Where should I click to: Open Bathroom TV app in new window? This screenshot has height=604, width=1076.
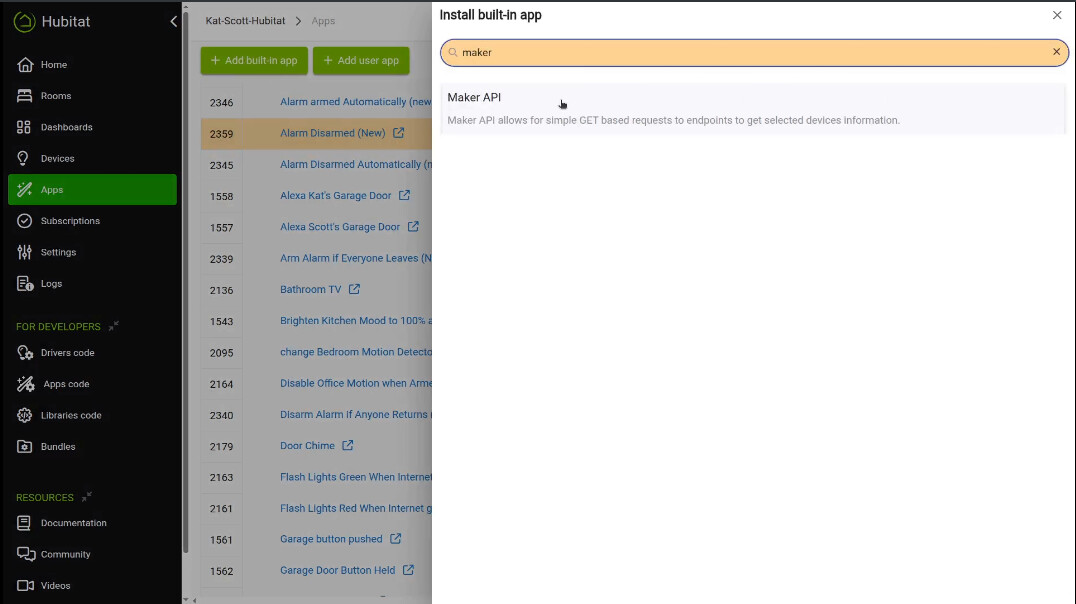click(354, 289)
